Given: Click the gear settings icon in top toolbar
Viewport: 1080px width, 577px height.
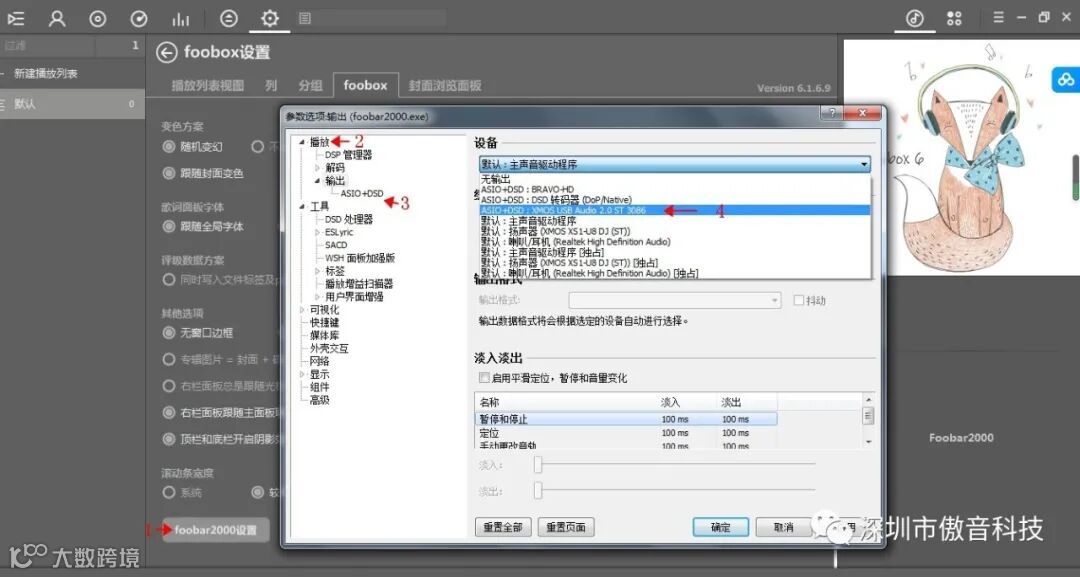Looking at the screenshot, I should 270,19.
